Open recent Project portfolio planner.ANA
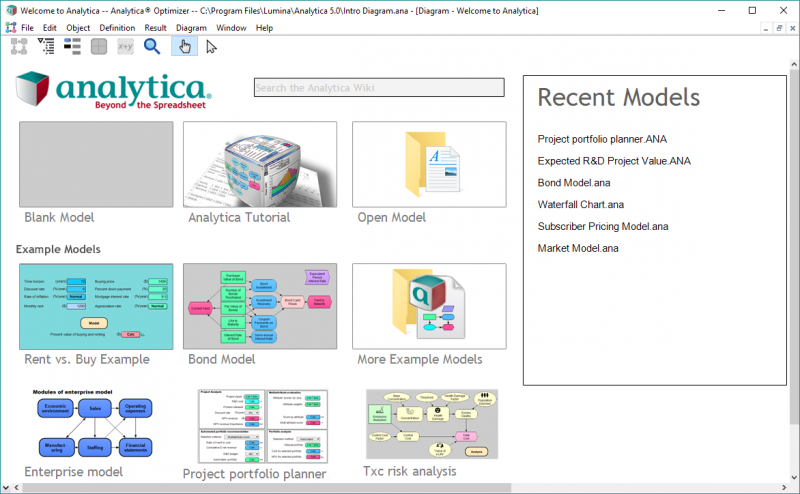800x494 pixels. [602, 139]
